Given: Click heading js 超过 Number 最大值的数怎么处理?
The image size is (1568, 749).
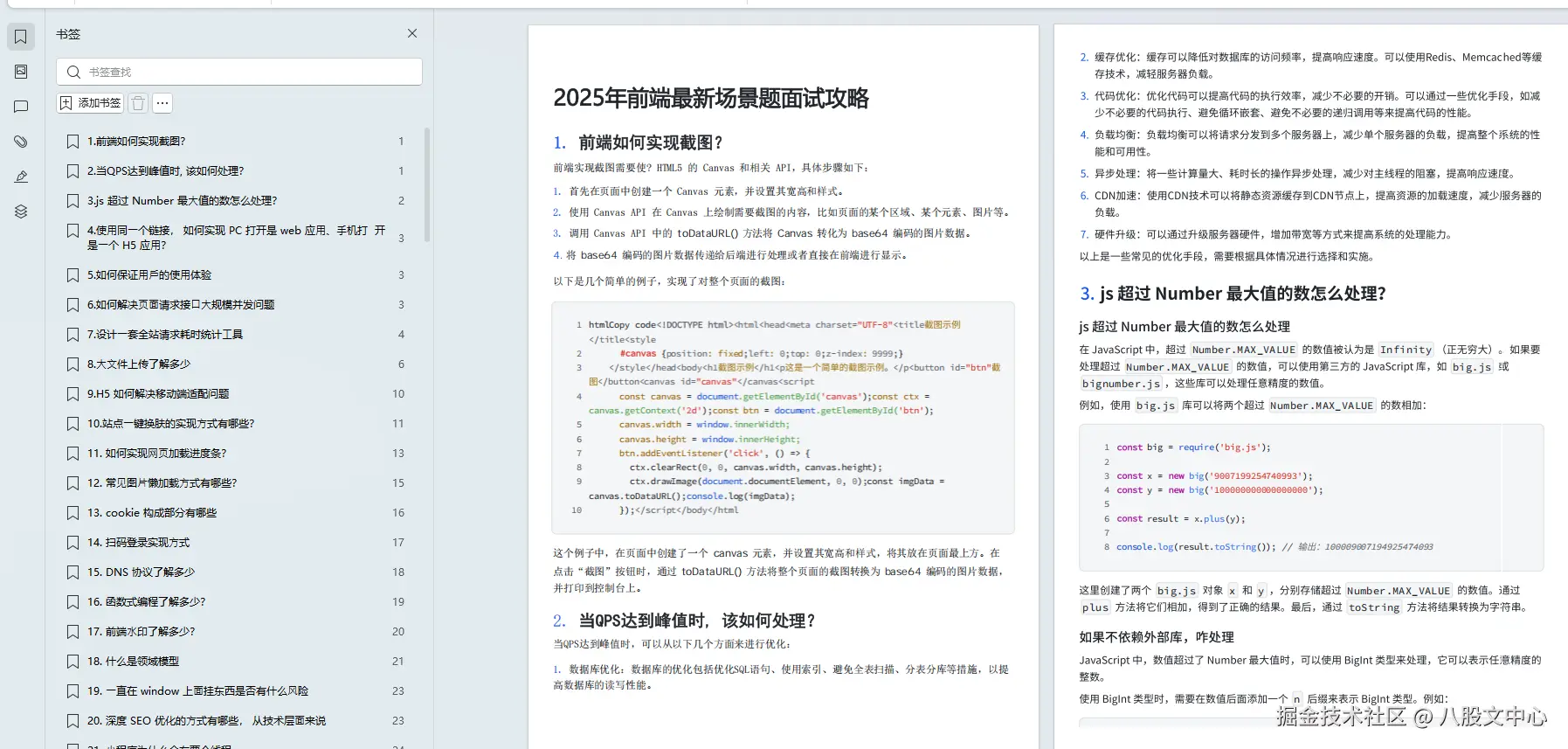Looking at the screenshot, I should pos(1243,294).
